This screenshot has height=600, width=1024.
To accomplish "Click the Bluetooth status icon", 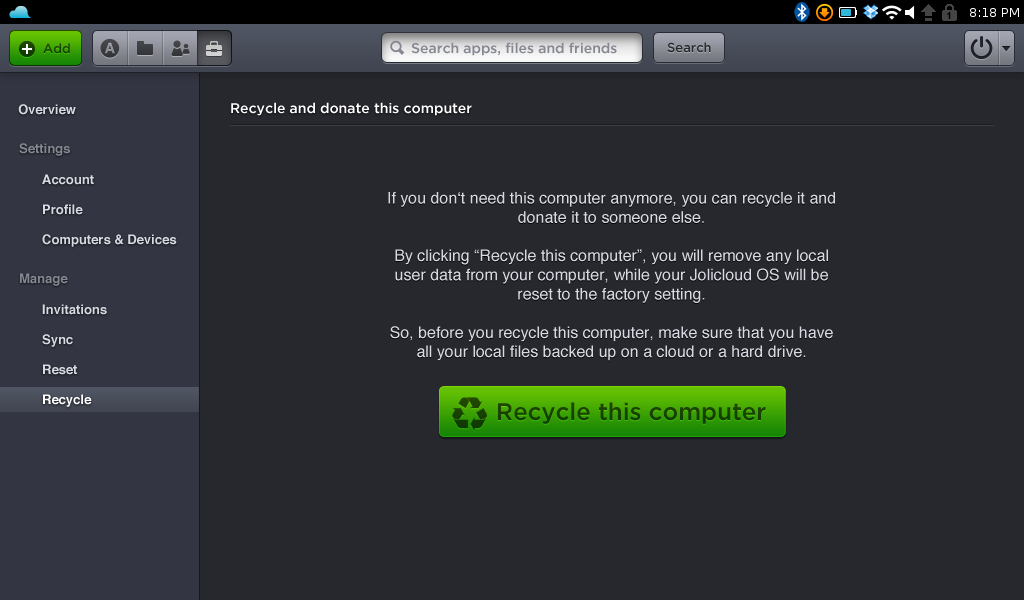I will pyautogui.click(x=801, y=12).
